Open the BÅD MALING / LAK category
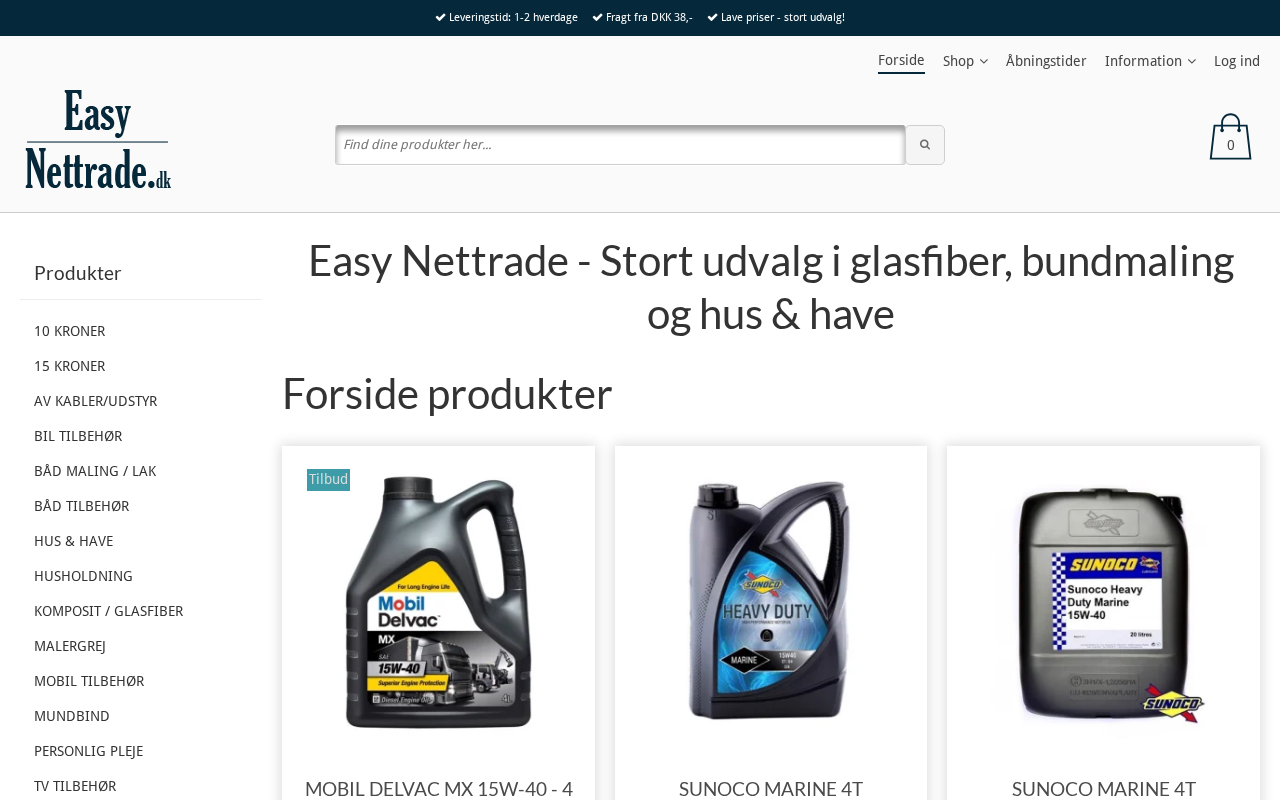The height and width of the screenshot is (800, 1280). [x=95, y=471]
